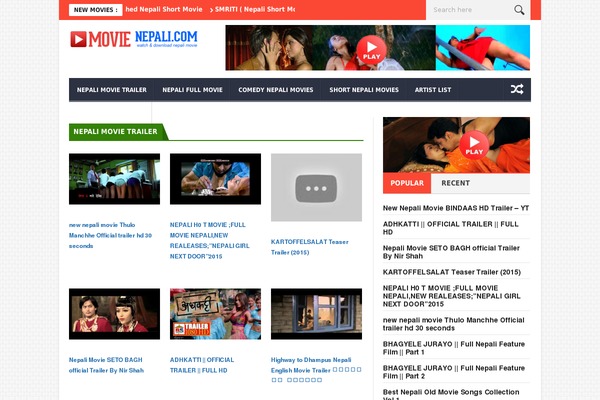This screenshot has width=600, height=400.
Task: Open Nepali Girl Next Door thumbnail
Action: tap(215, 179)
